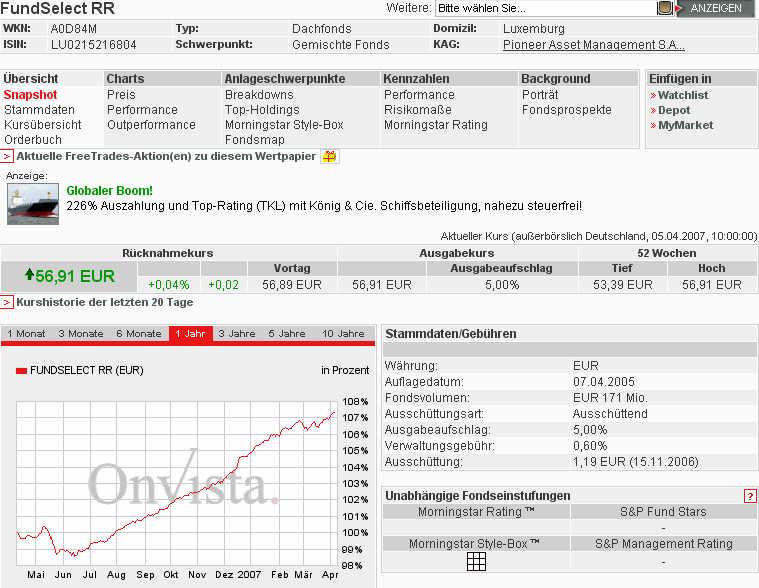Switch the chart to 5 Jahre
Image resolution: width=759 pixels, height=588 pixels.
tap(287, 334)
